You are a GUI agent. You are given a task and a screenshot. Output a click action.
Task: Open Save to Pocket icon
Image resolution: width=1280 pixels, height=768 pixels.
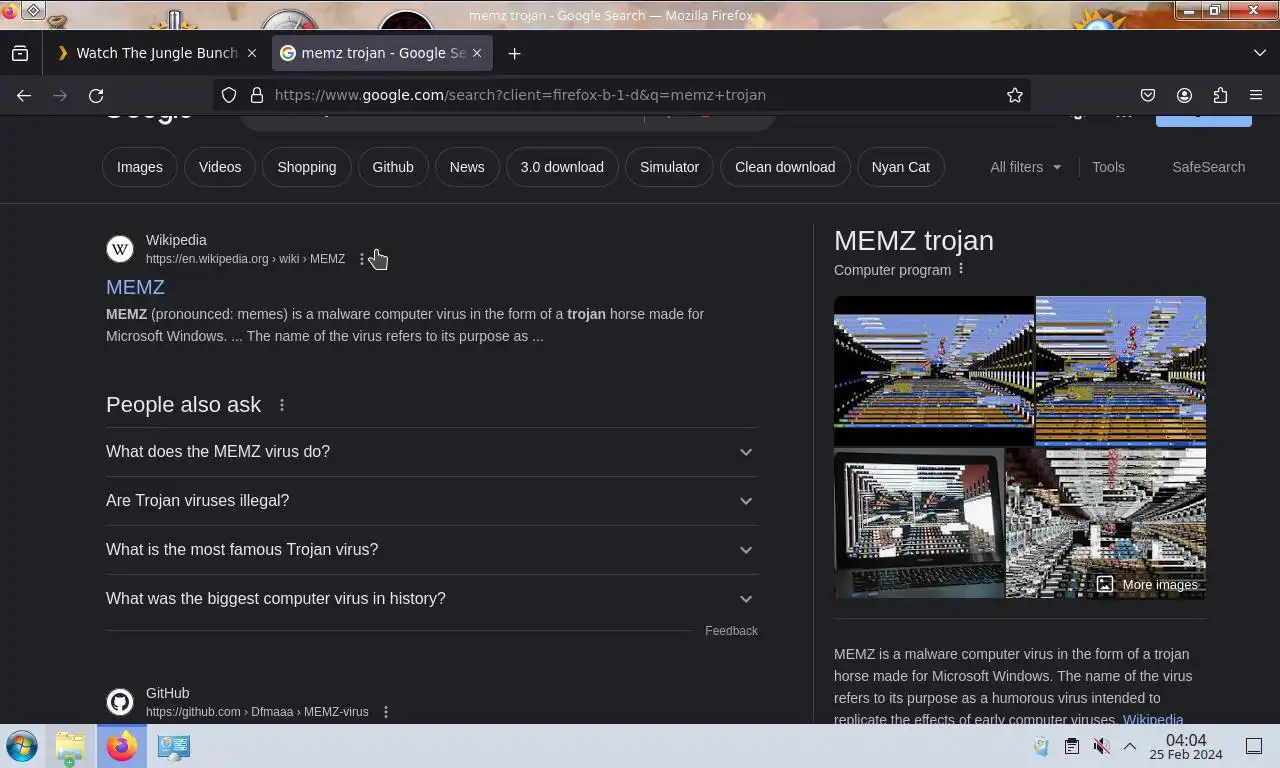[x=1148, y=95]
